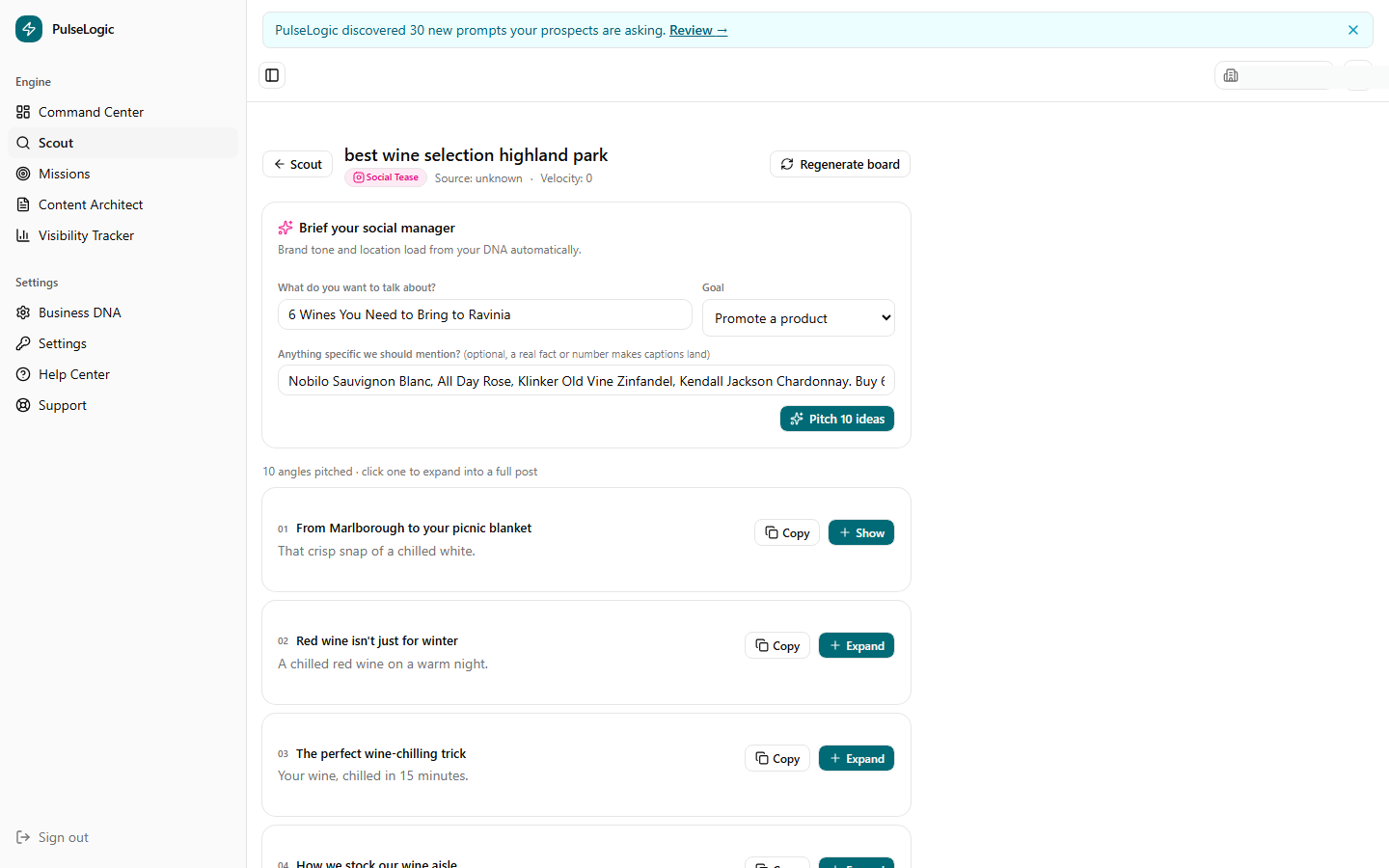Open Business DNA settings
The image size is (1389, 868).
[x=123, y=312]
